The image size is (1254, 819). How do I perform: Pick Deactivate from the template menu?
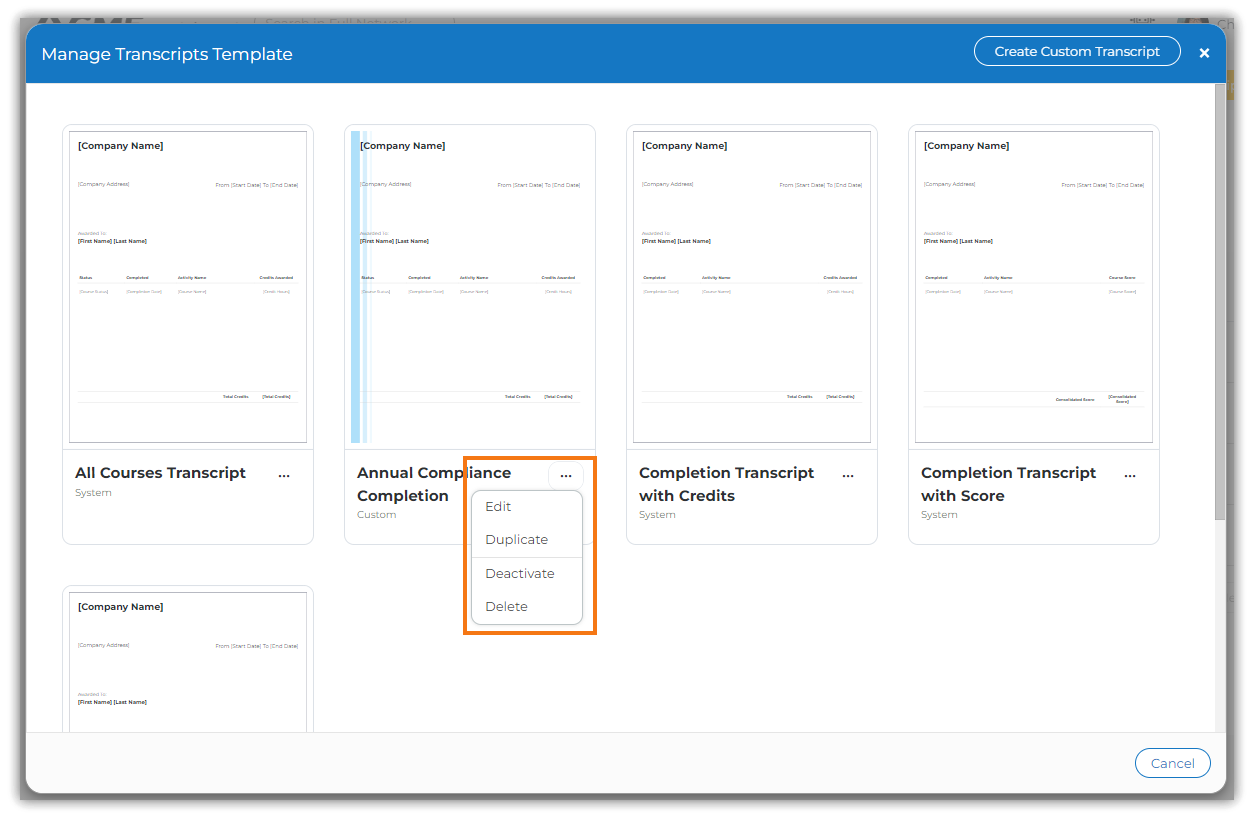click(519, 574)
